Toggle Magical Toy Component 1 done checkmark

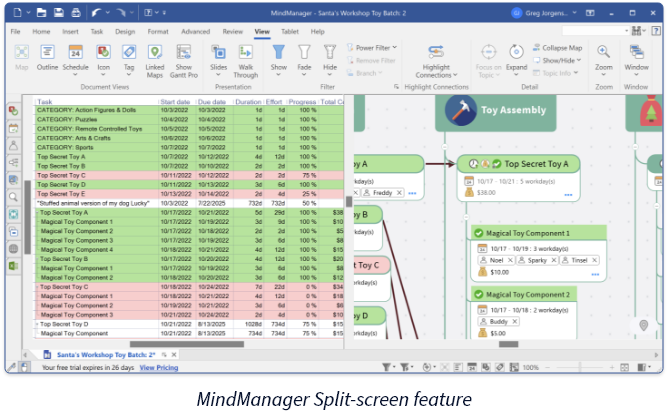tap(478, 233)
